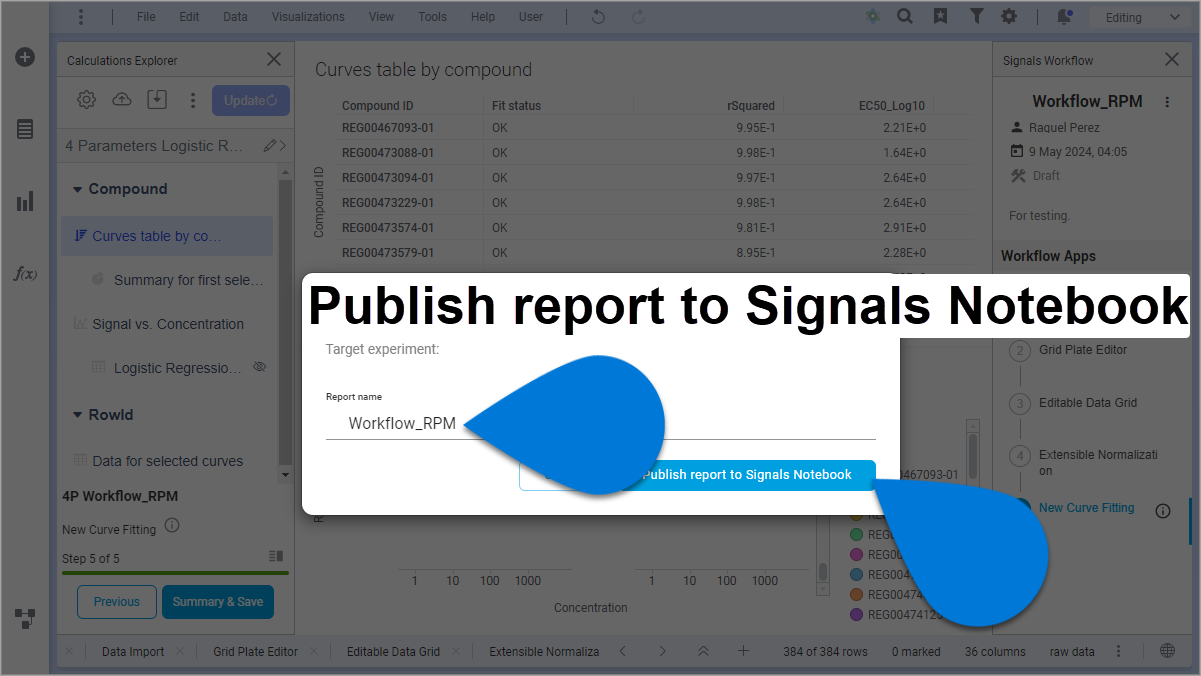The width and height of the screenshot is (1201, 676).
Task: Open the File menu
Action: pyautogui.click(x=146, y=17)
